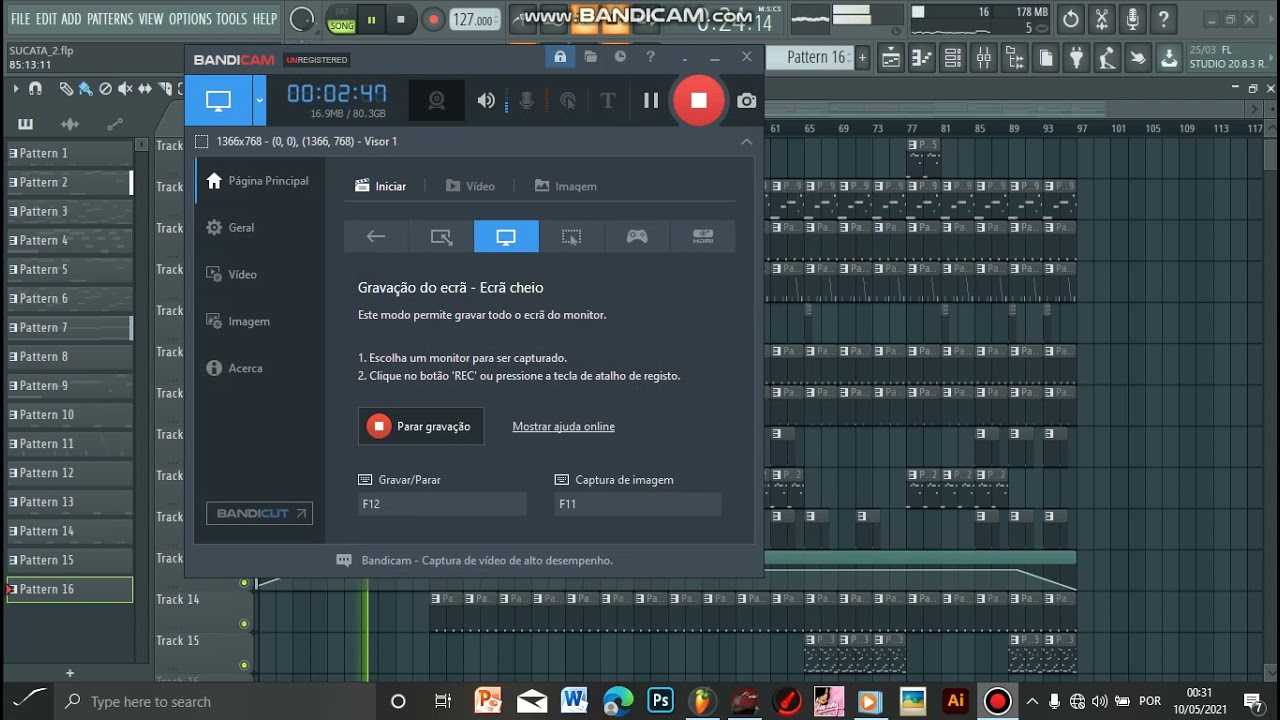Click the Gravar/Parar hotkey field F12
1280x720 pixels.
(x=442, y=504)
